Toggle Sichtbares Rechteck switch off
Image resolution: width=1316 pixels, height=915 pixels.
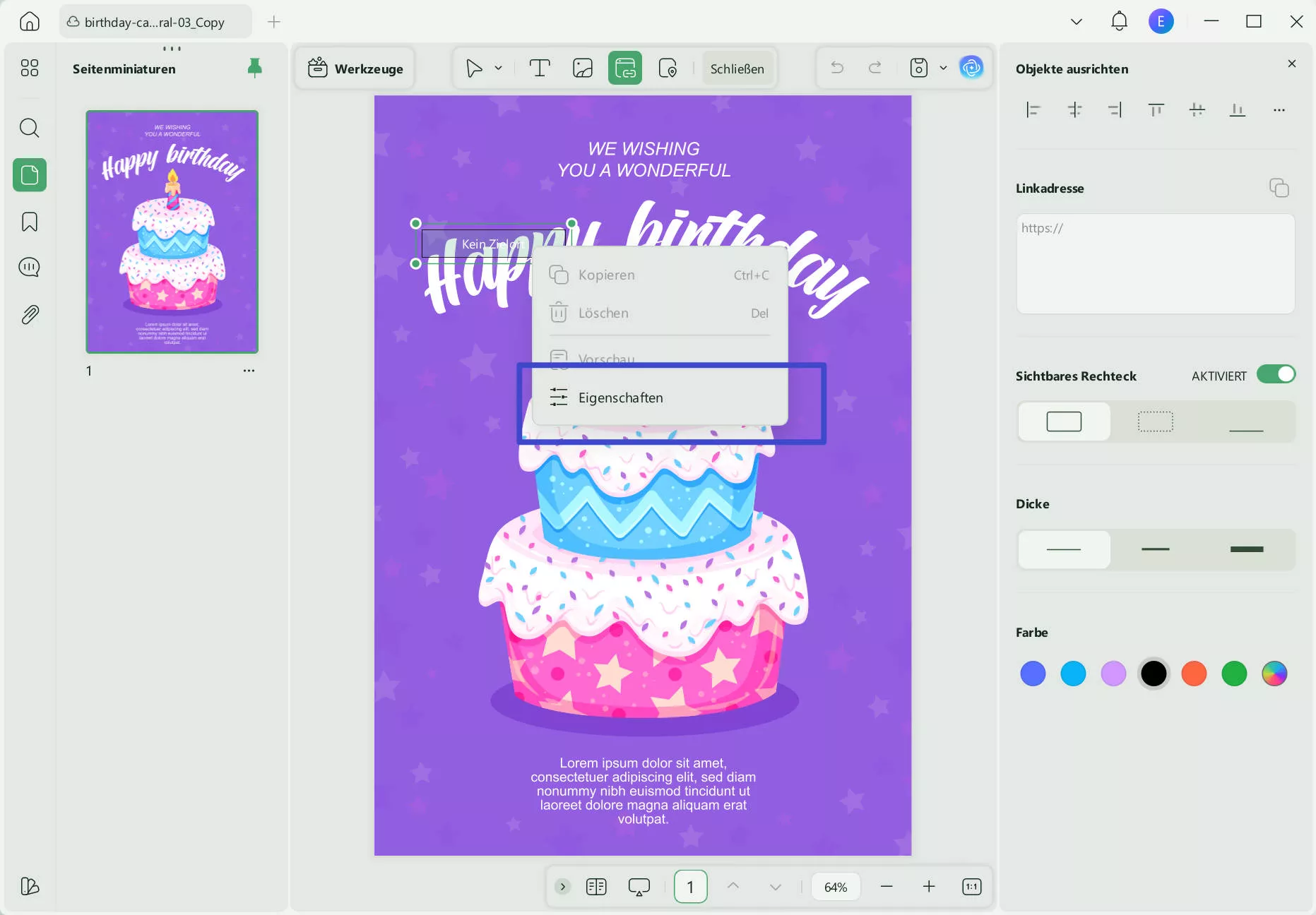point(1276,374)
